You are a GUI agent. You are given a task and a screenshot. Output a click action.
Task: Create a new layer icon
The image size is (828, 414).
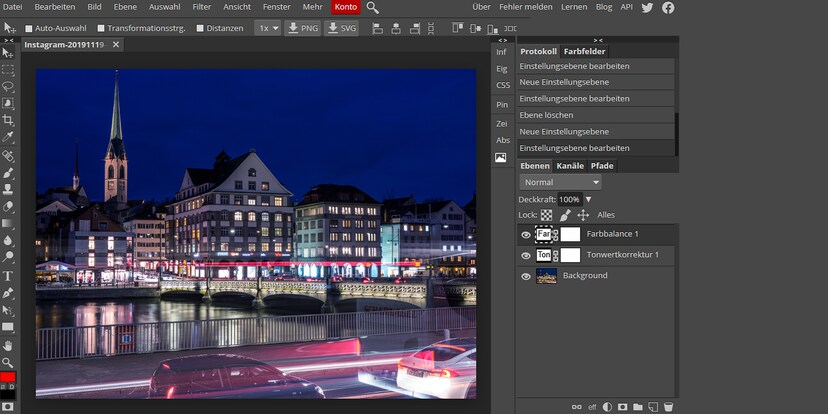tap(653, 407)
